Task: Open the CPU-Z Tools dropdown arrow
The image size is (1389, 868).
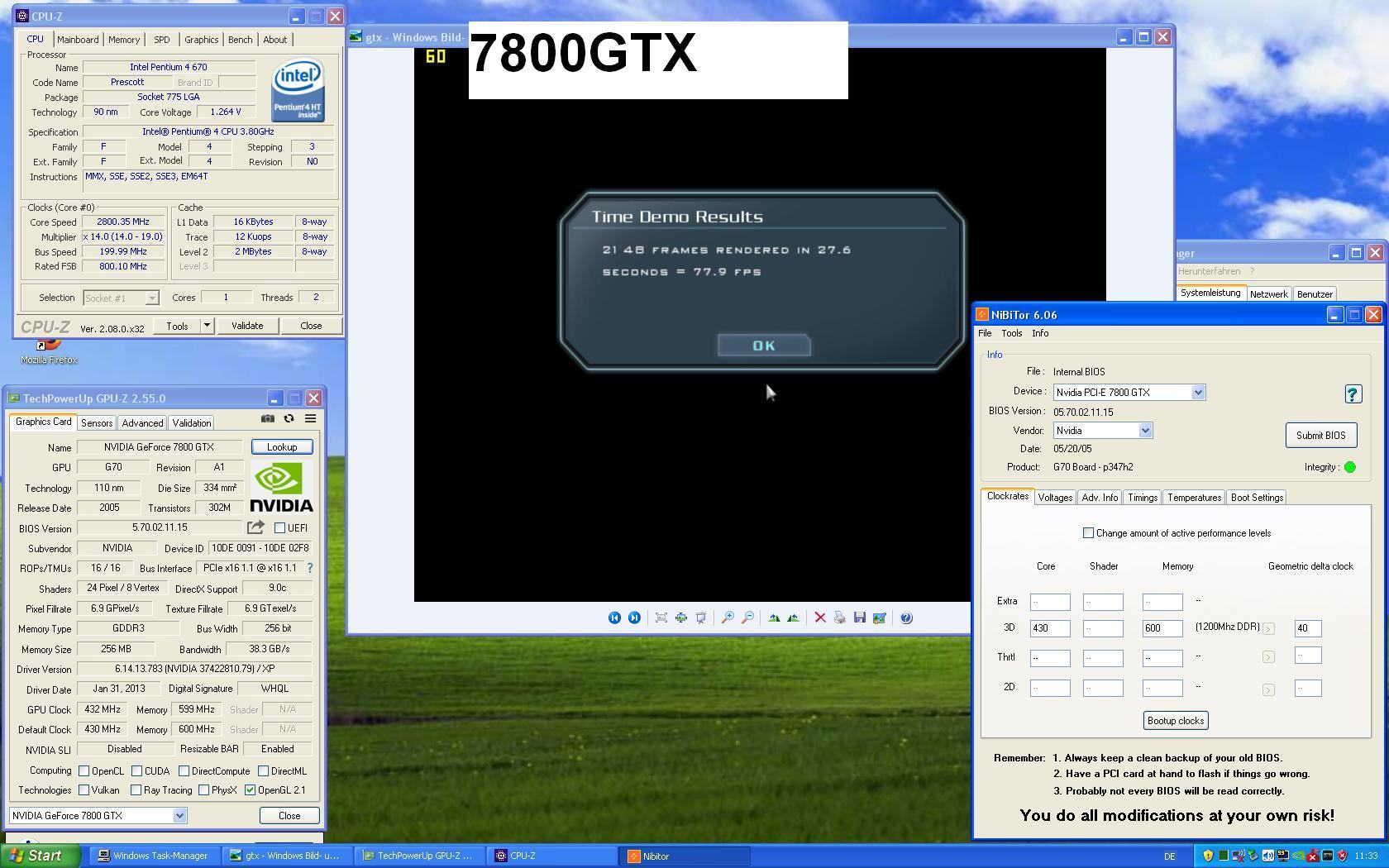Action: [207, 326]
